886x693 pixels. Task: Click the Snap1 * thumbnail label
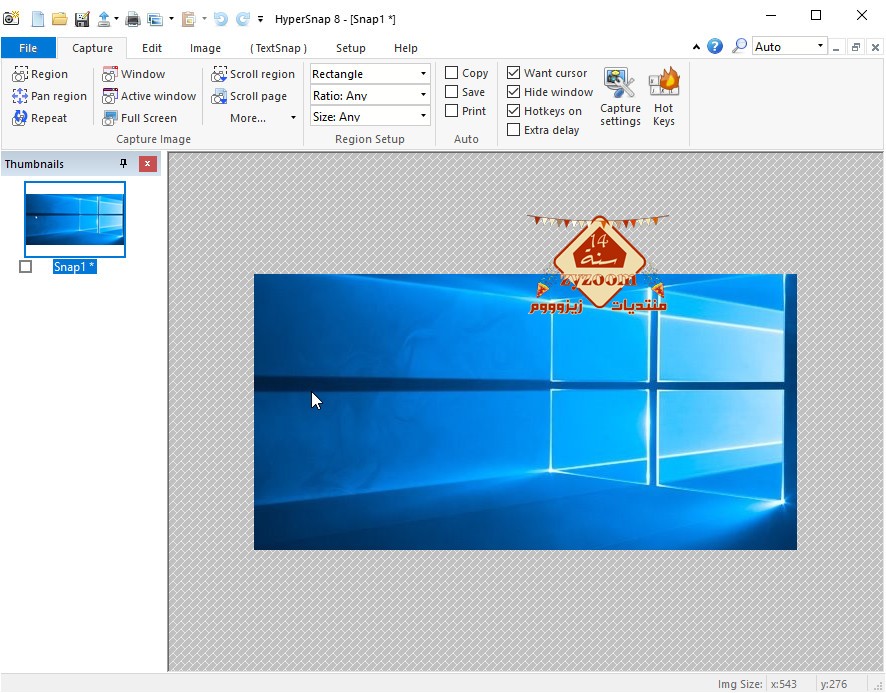coord(75,267)
